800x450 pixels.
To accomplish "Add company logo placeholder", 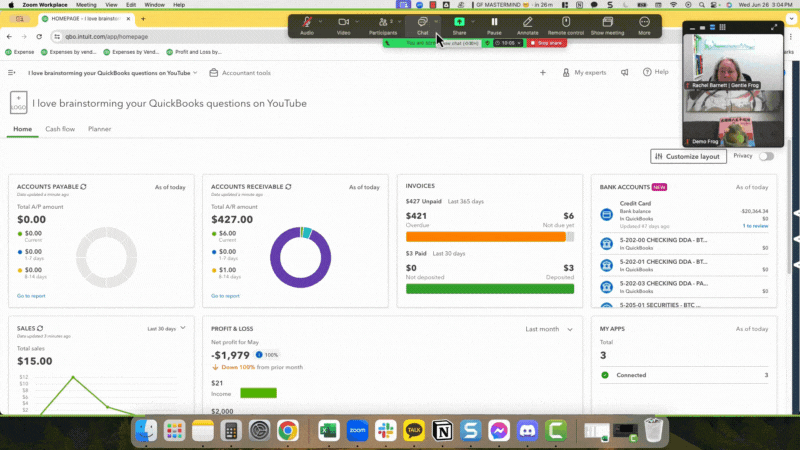I will (18, 102).
